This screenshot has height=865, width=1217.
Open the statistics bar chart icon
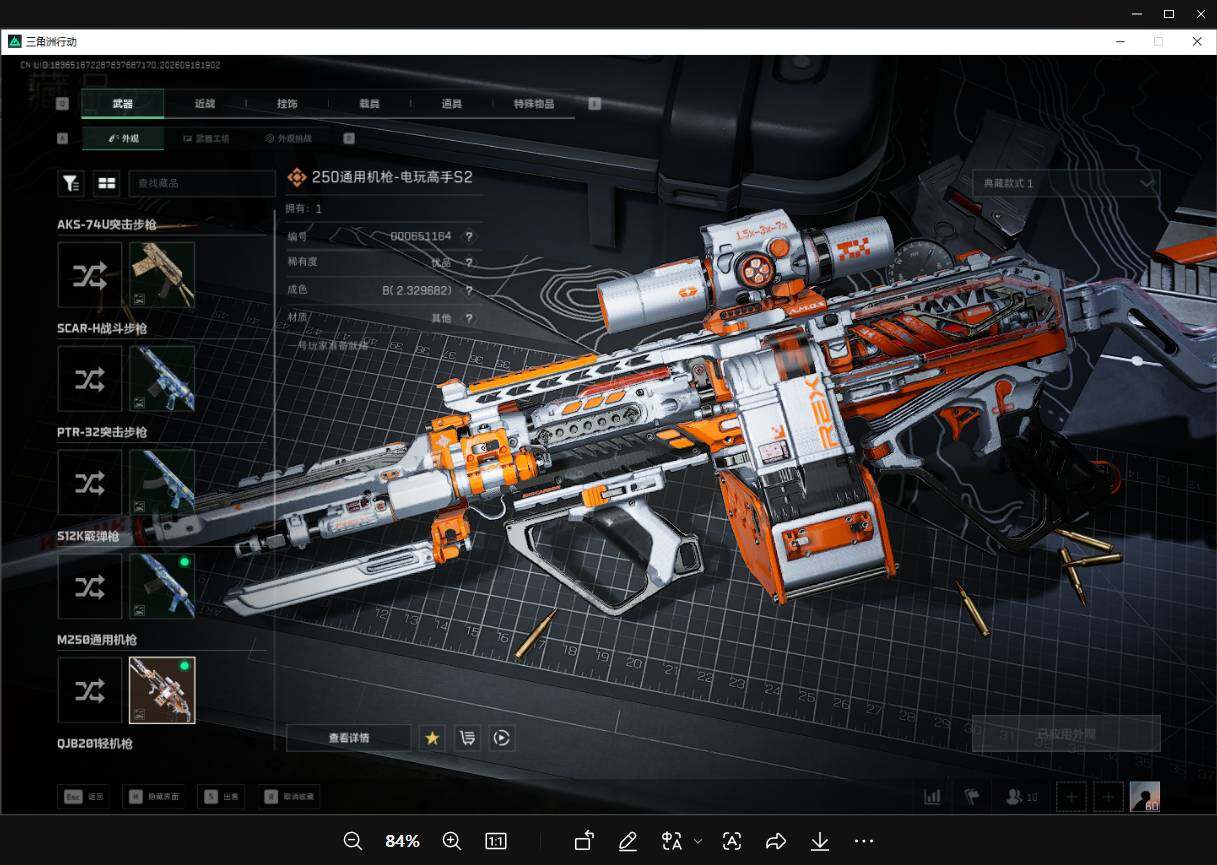[933, 797]
